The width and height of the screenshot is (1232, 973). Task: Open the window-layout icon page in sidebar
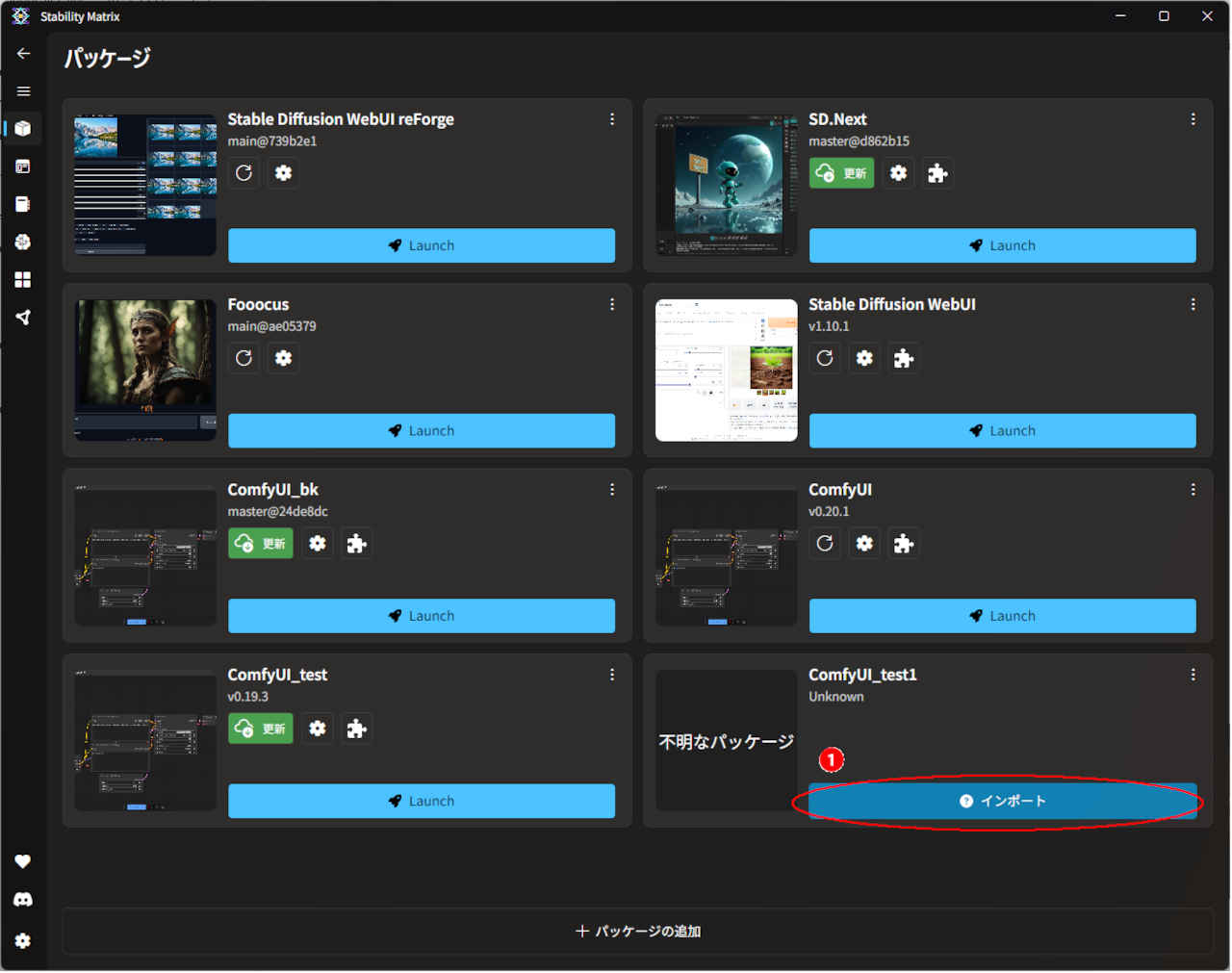[23, 166]
